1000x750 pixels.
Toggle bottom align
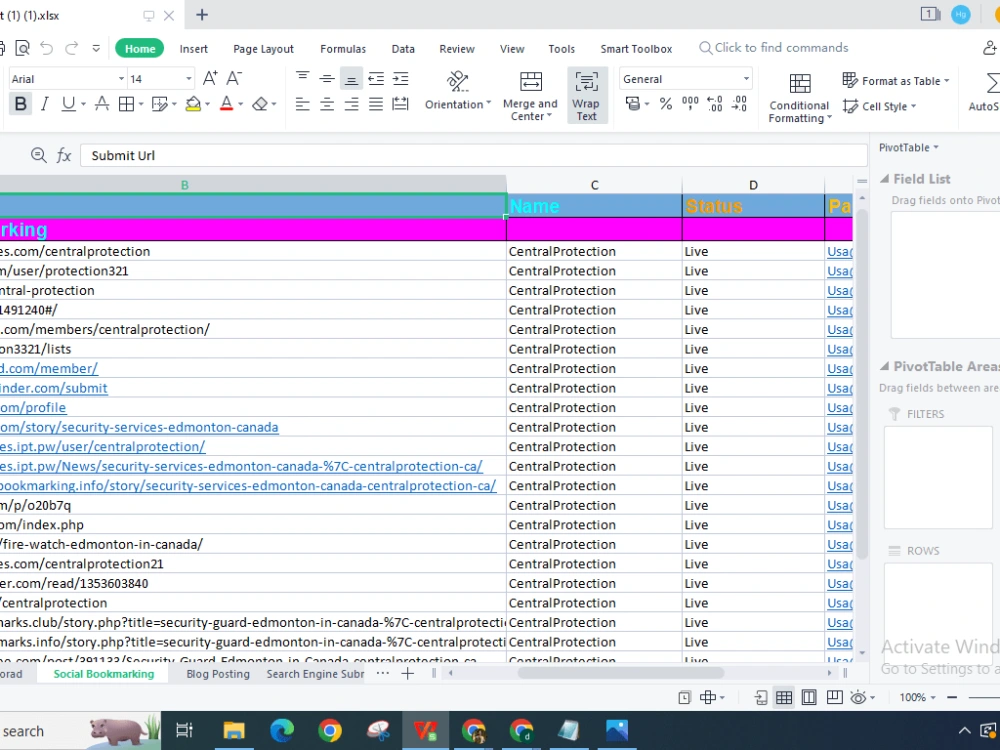coord(351,78)
